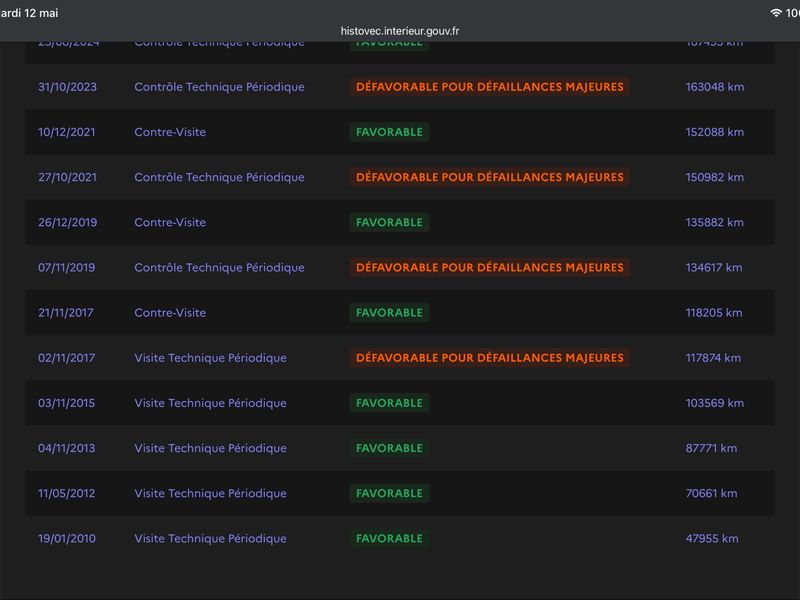Select the 04/11/2013 date entry
The height and width of the screenshot is (600, 800).
tap(66, 448)
